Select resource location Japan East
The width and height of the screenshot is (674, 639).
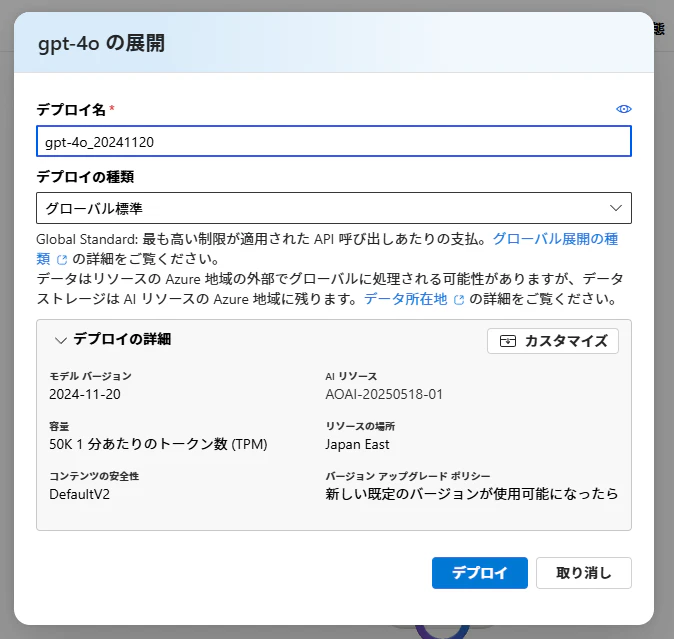357,444
